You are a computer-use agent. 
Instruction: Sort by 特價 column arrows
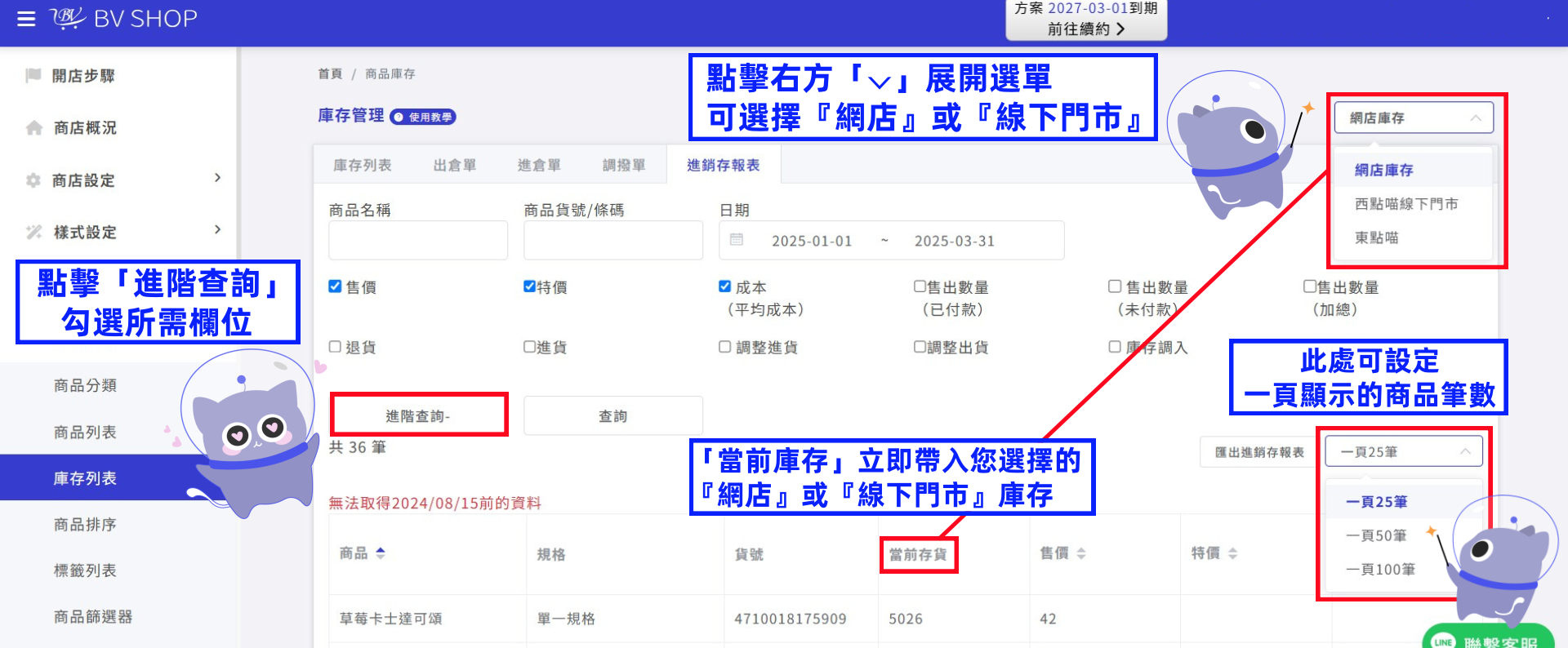tap(1233, 553)
